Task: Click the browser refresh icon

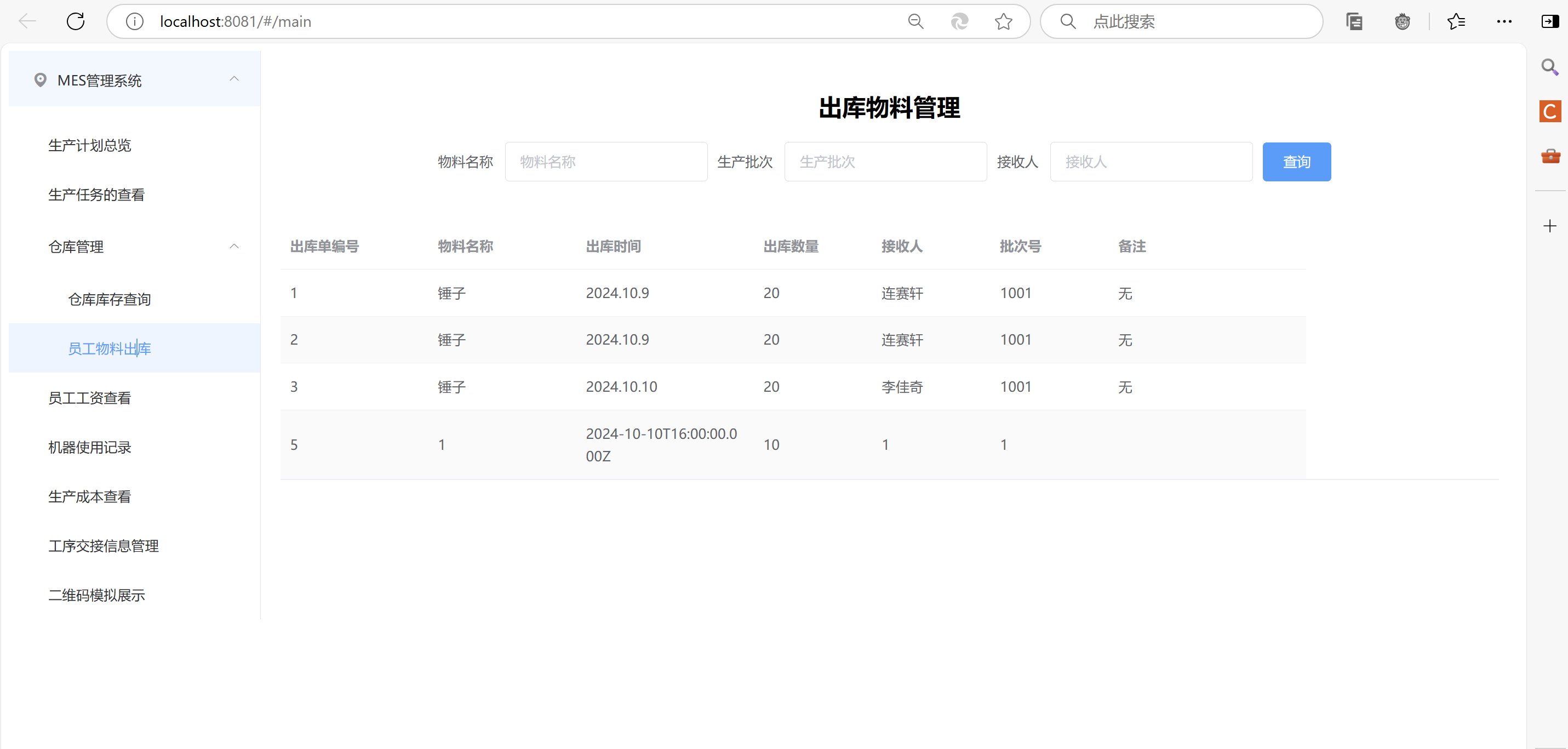Action: (76, 22)
